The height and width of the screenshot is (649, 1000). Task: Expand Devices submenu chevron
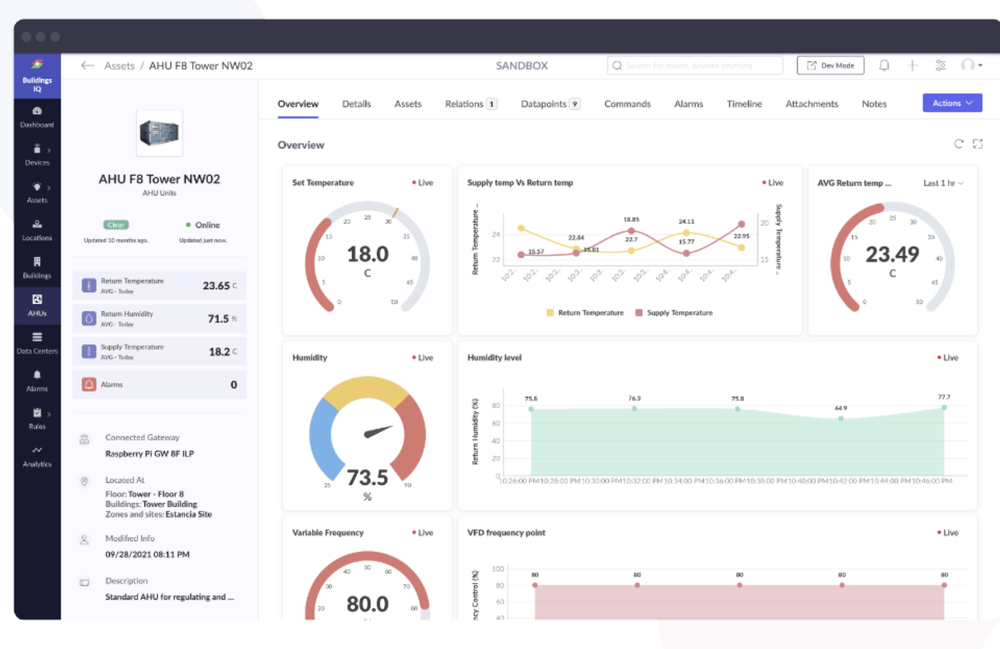tap(49, 150)
